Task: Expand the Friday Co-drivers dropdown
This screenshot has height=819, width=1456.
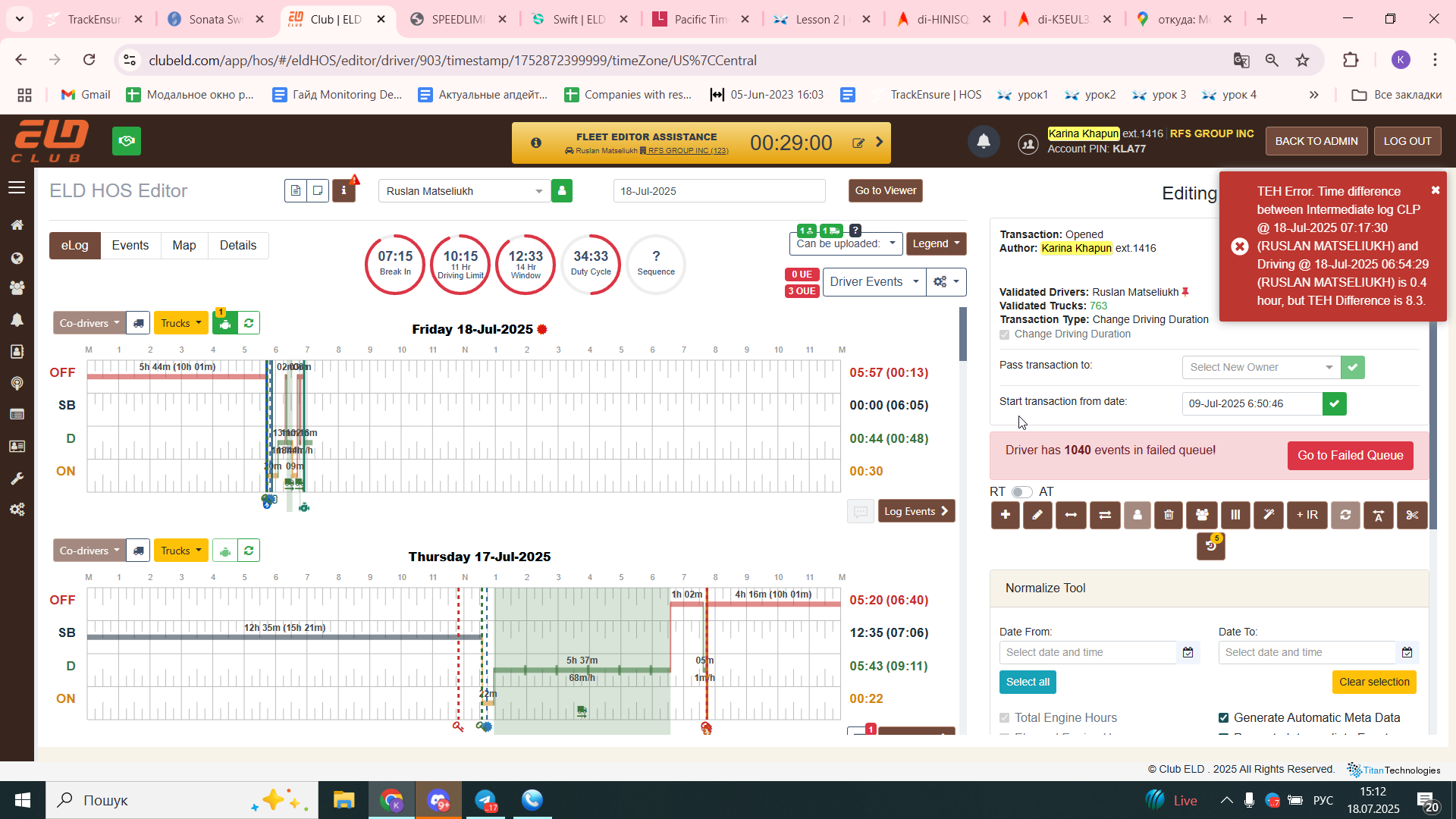Action: 89,323
